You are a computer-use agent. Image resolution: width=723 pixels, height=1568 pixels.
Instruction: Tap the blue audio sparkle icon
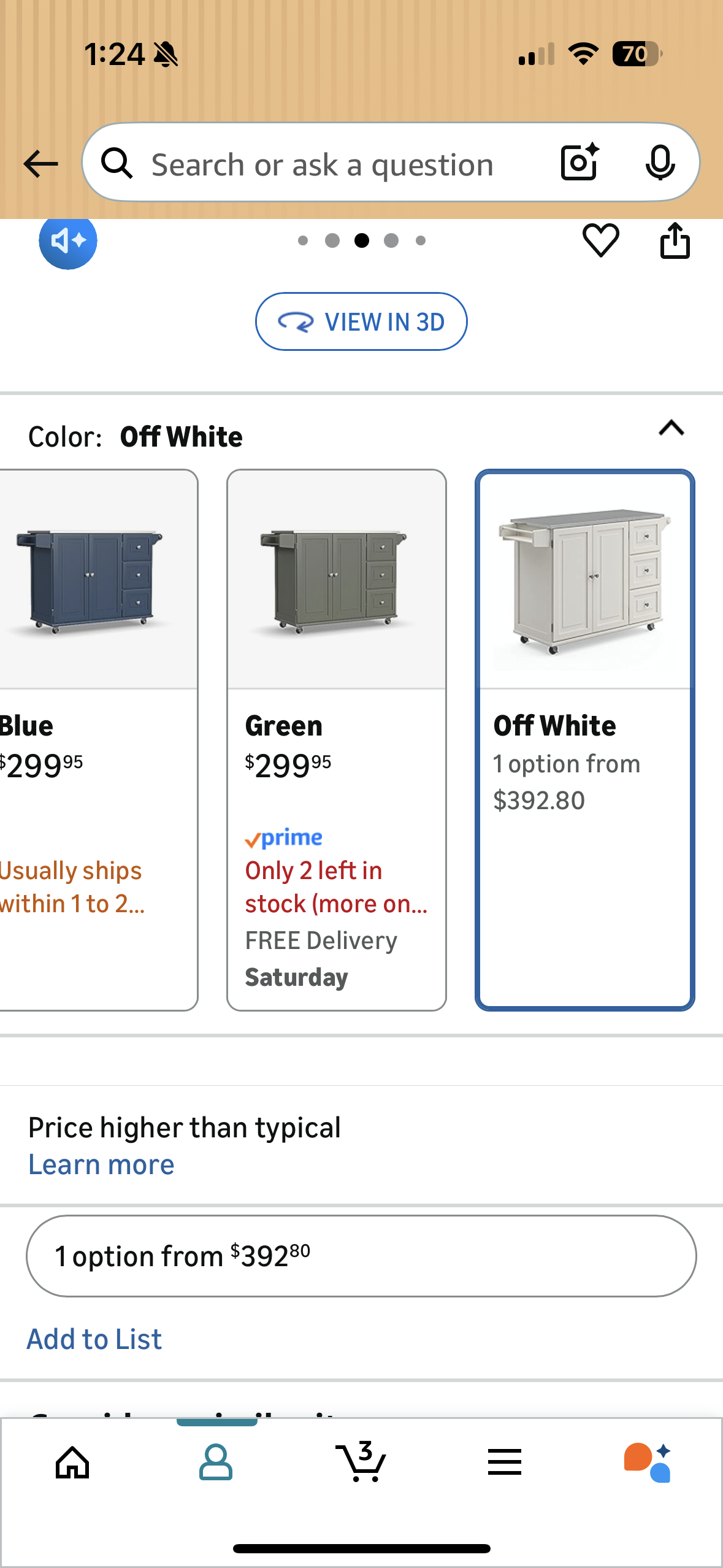68,241
